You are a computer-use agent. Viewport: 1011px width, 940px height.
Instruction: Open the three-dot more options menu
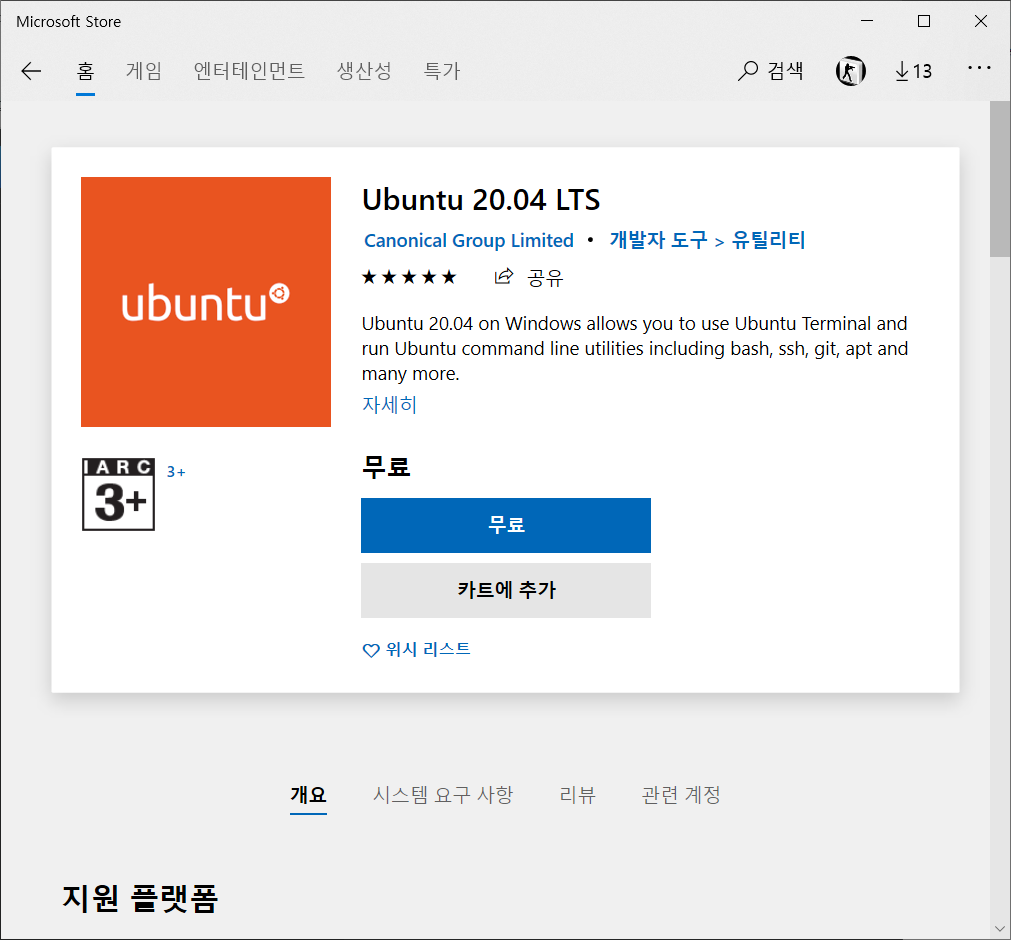pyautogui.click(x=979, y=69)
